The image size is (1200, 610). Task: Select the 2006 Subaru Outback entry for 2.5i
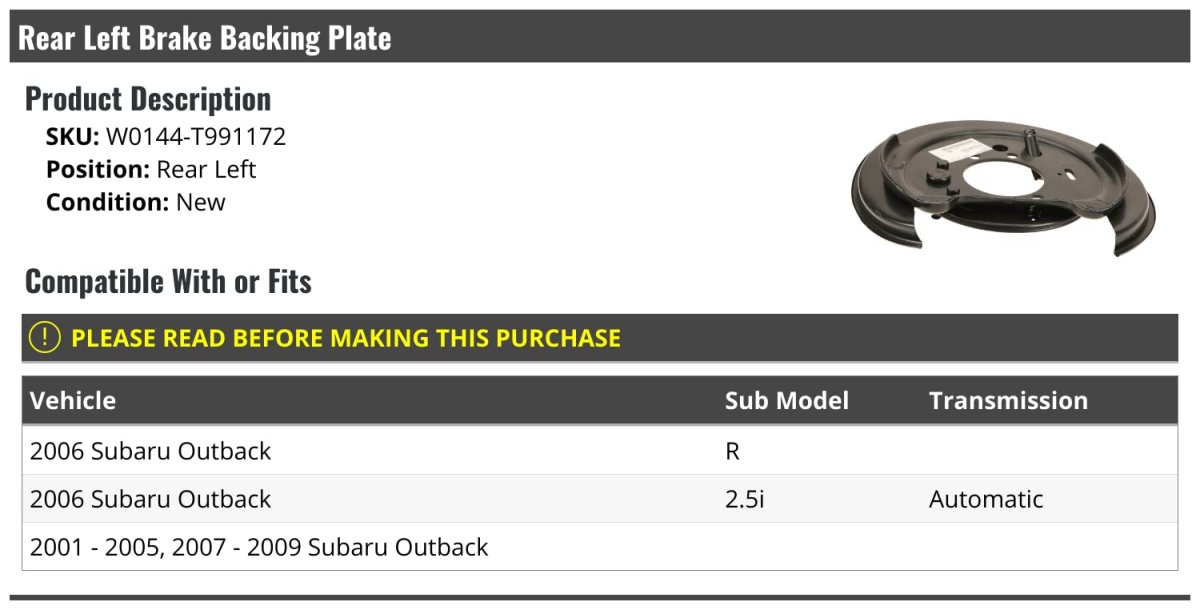(151, 499)
